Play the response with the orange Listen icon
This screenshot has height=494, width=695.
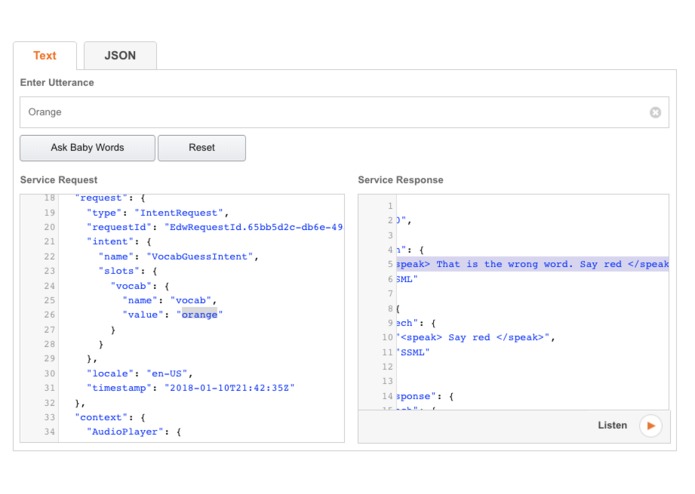tap(651, 426)
